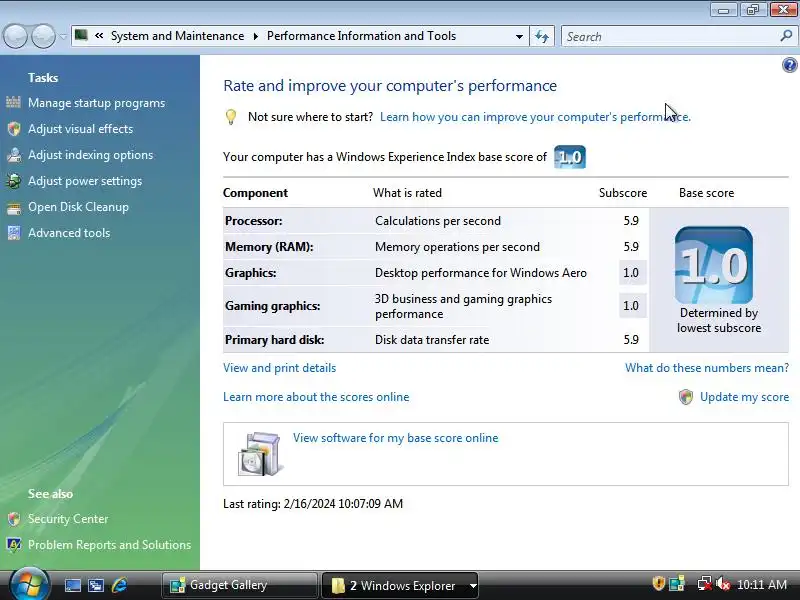The image size is (800, 600).
Task: Click the Adjust indexing options icon
Action: coord(14,155)
